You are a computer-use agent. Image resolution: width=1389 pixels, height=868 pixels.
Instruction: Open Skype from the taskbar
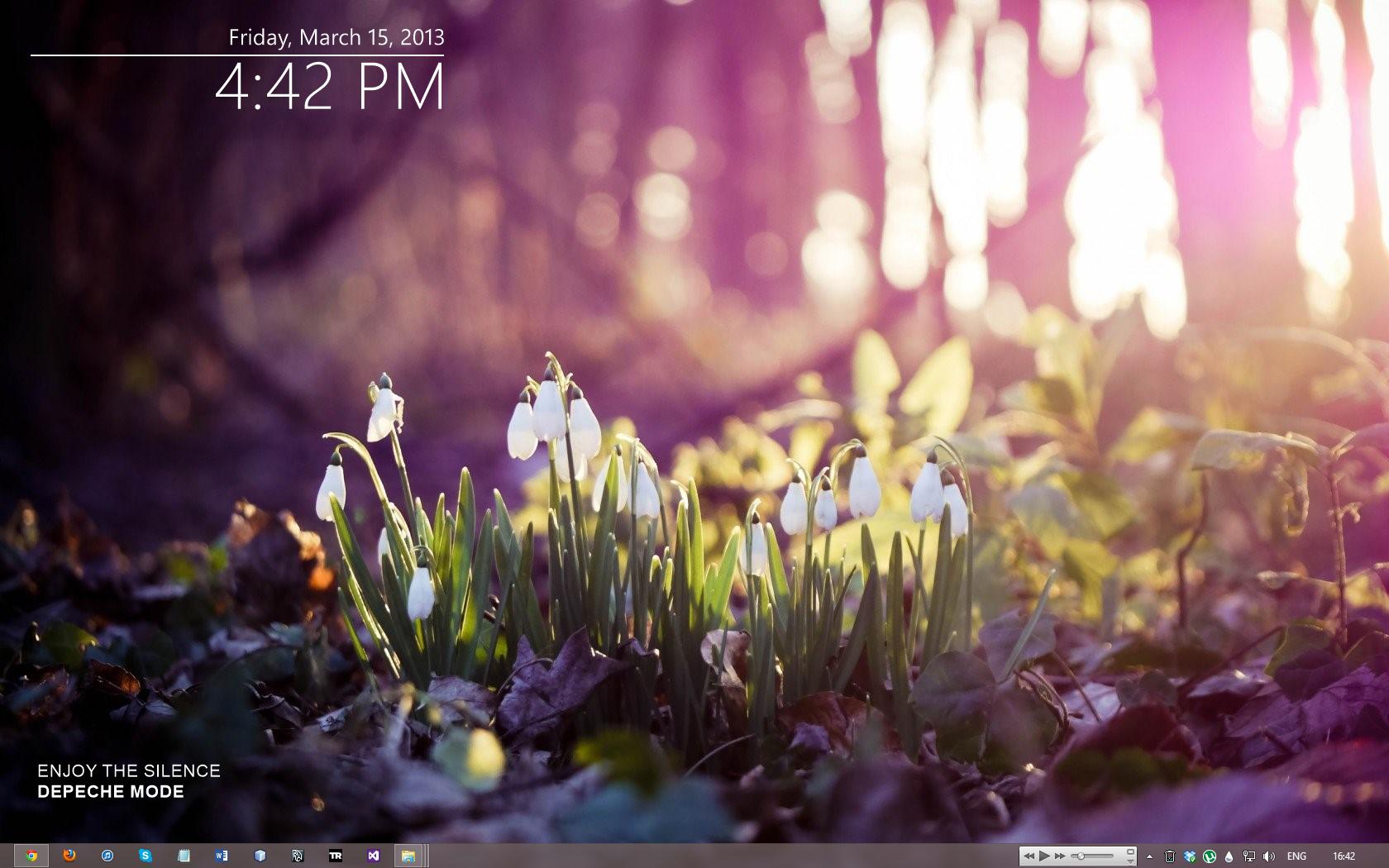146,856
